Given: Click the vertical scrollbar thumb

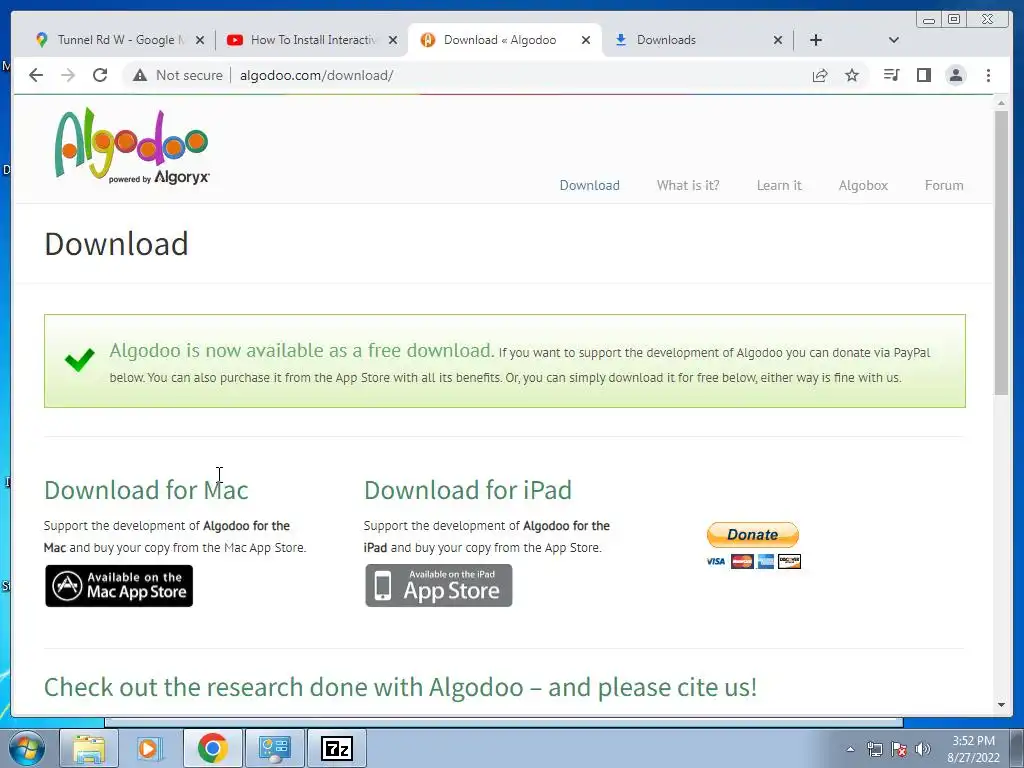Looking at the screenshot, I should click(1001, 253).
